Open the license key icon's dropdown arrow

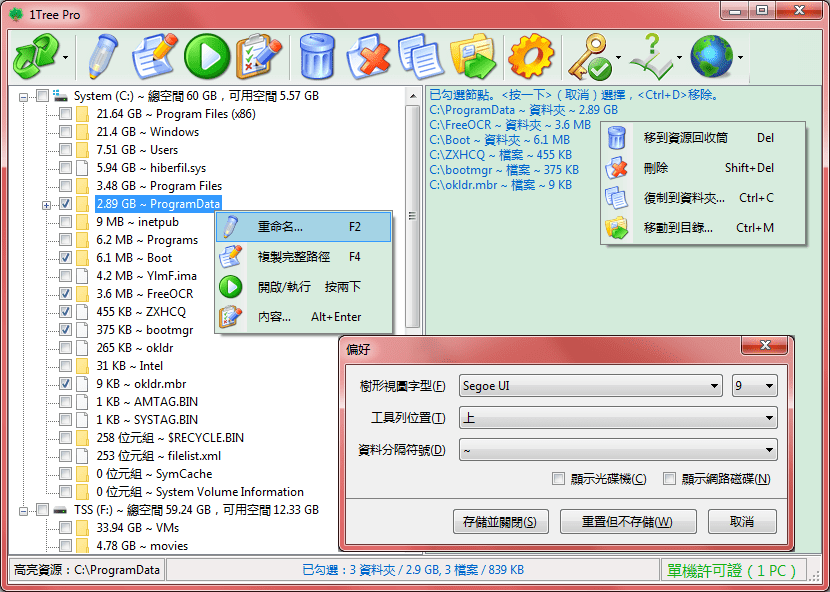619,57
